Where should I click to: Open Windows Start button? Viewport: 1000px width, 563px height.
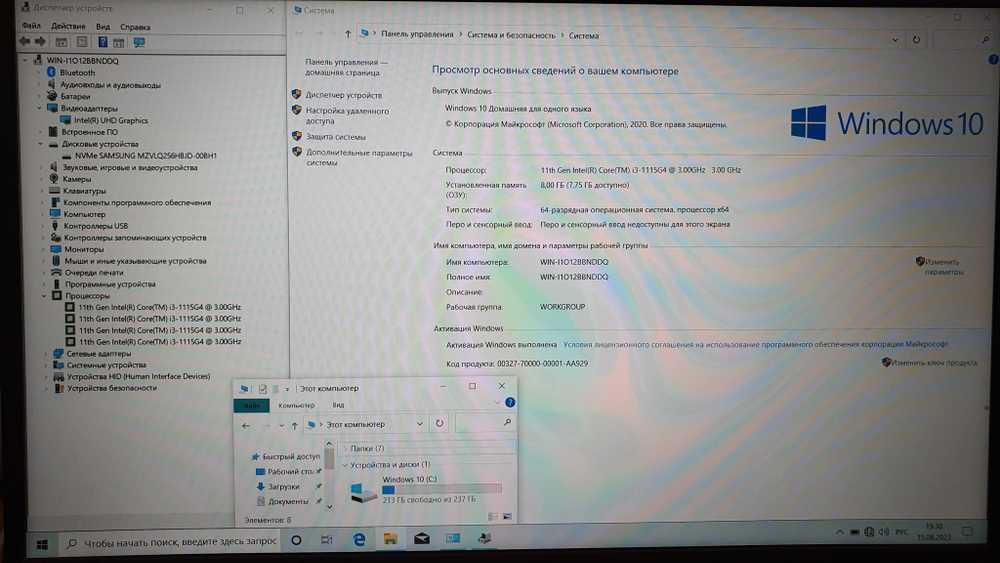point(42,544)
